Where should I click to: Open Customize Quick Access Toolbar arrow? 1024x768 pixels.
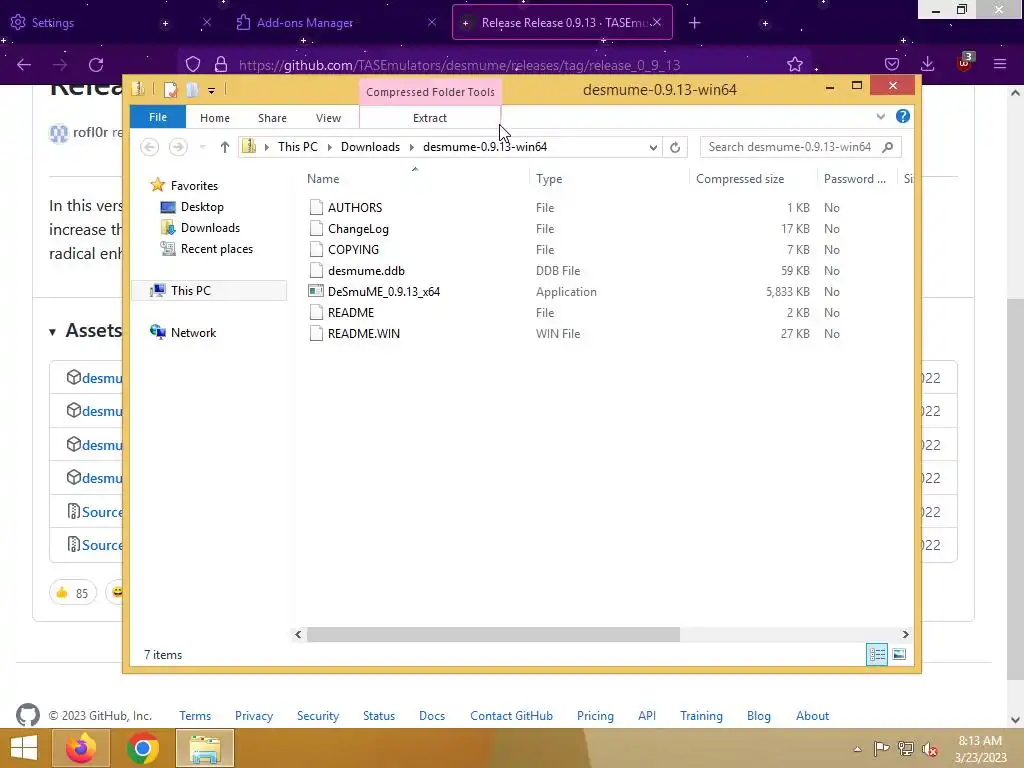pyautogui.click(x=212, y=91)
